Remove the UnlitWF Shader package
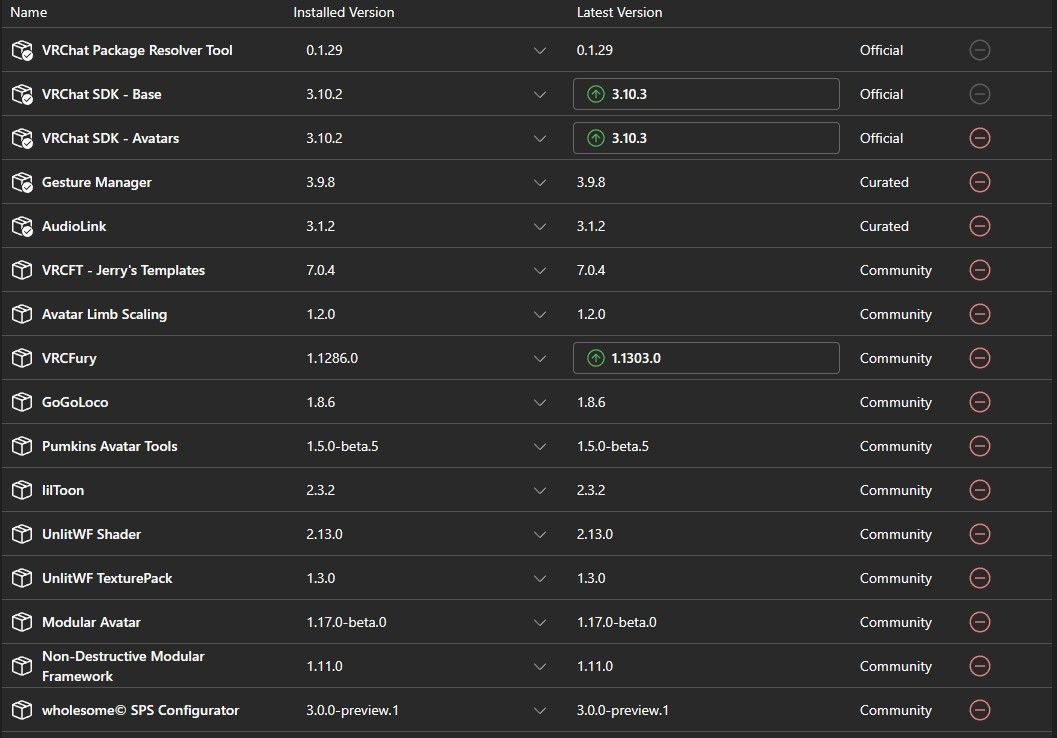The width and height of the screenshot is (1057, 738). click(979, 534)
